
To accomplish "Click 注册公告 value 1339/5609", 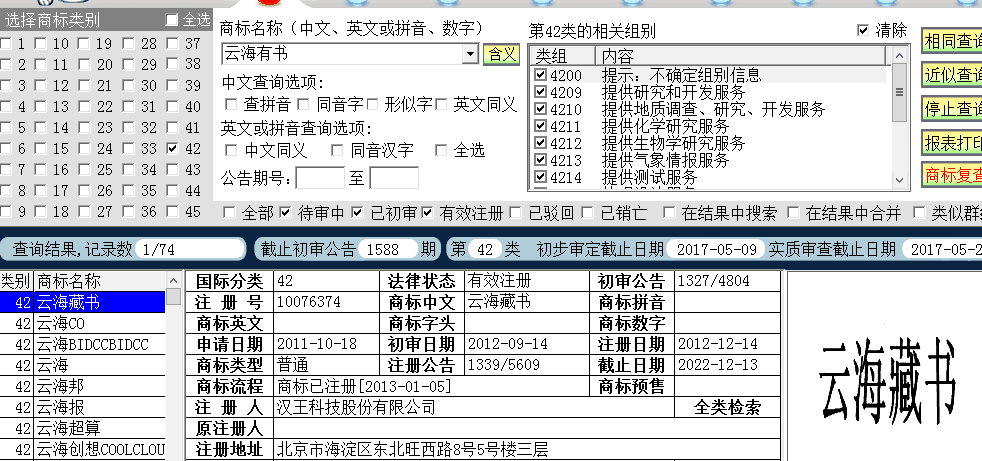I will tap(504, 365).
